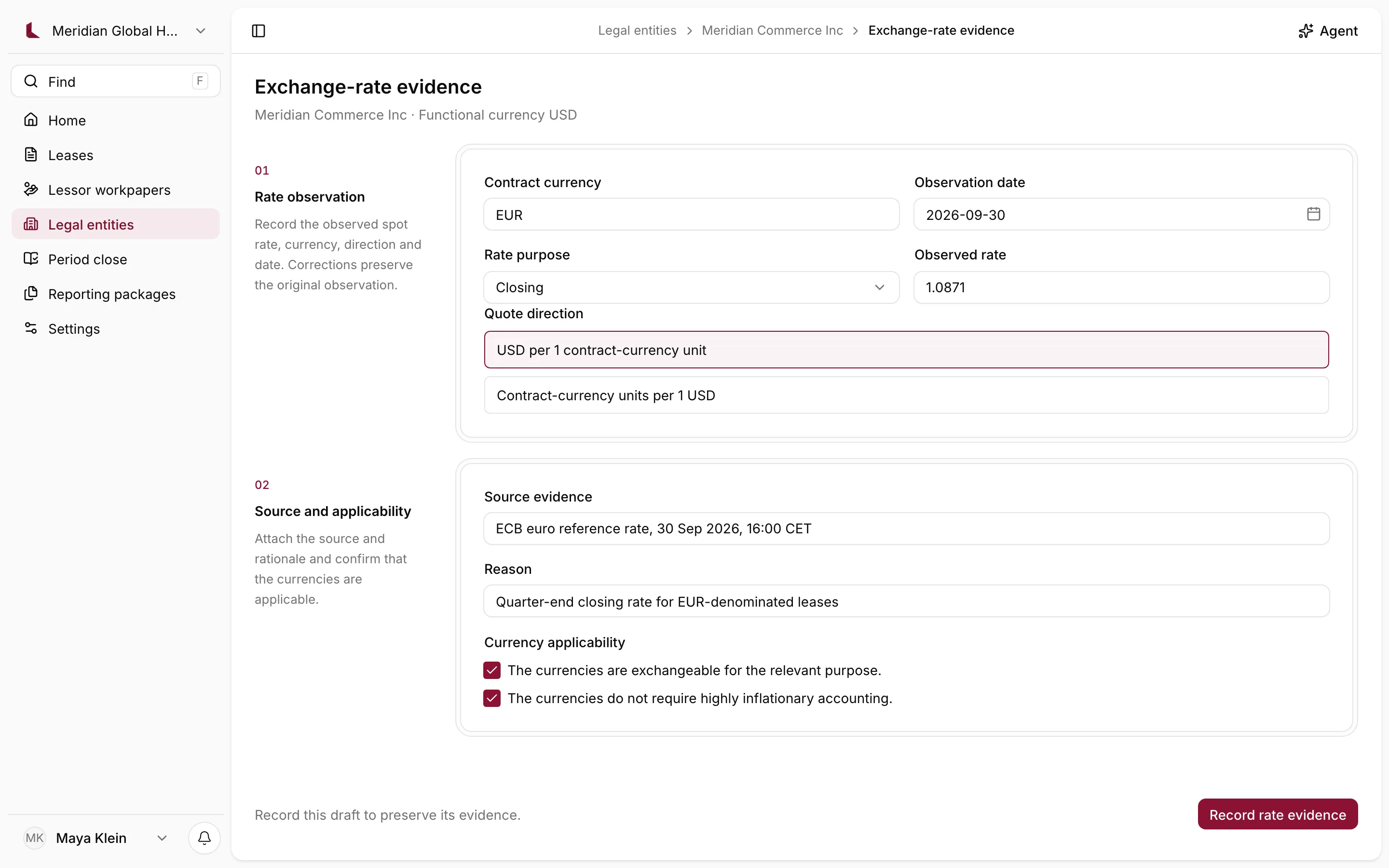
Task: Open Lessor workpapers page
Action: [x=115, y=190]
